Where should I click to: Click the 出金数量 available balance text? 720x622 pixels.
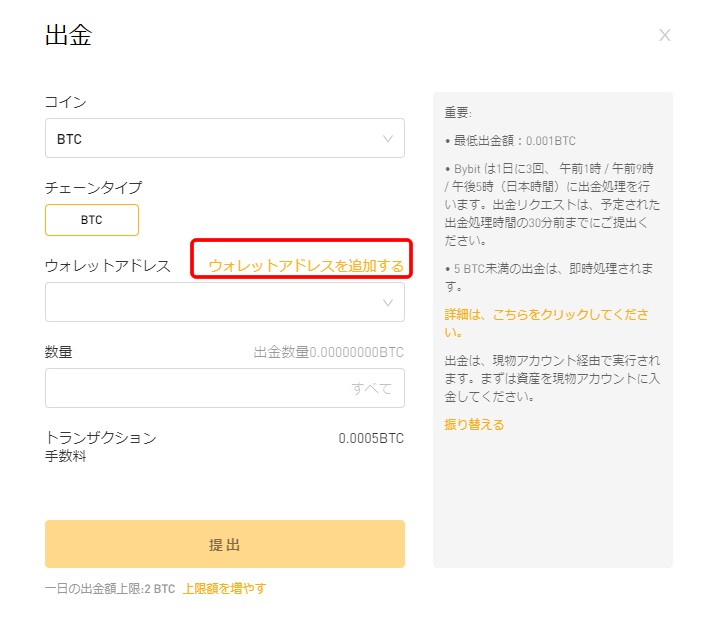329,352
